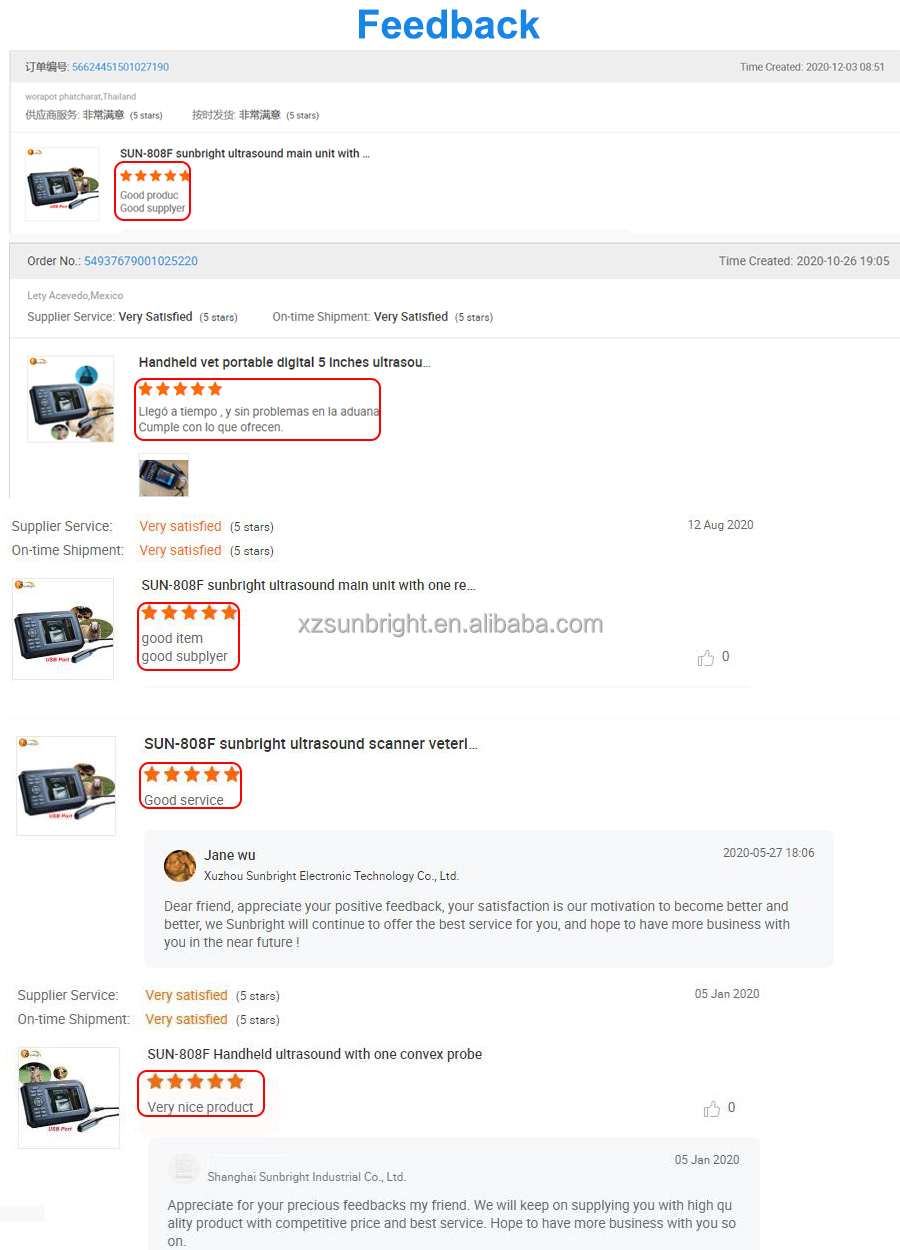
Task: Open product thumbnail for Thailand buyer's order
Action: click(x=62, y=184)
